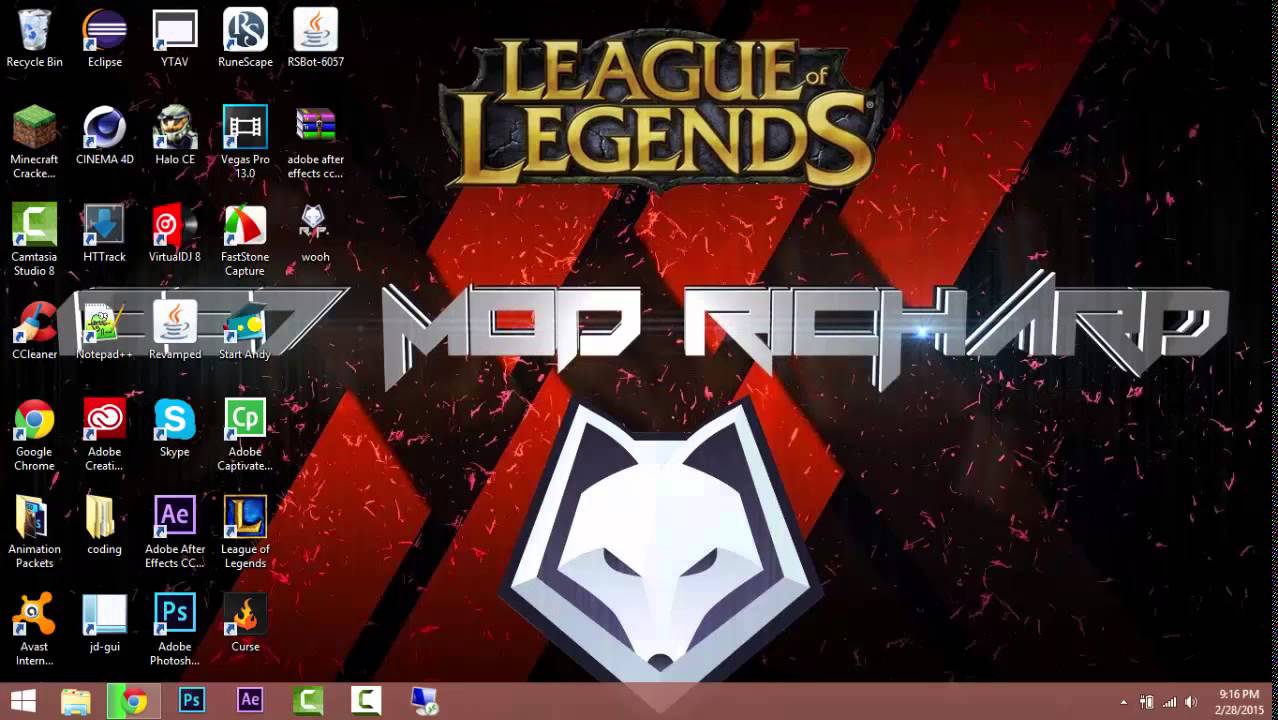The height and width of the screenshot is (720, 1278).
Task: Select the Minecraft Cracked desktop icon
Action: (x=34, y=142)
